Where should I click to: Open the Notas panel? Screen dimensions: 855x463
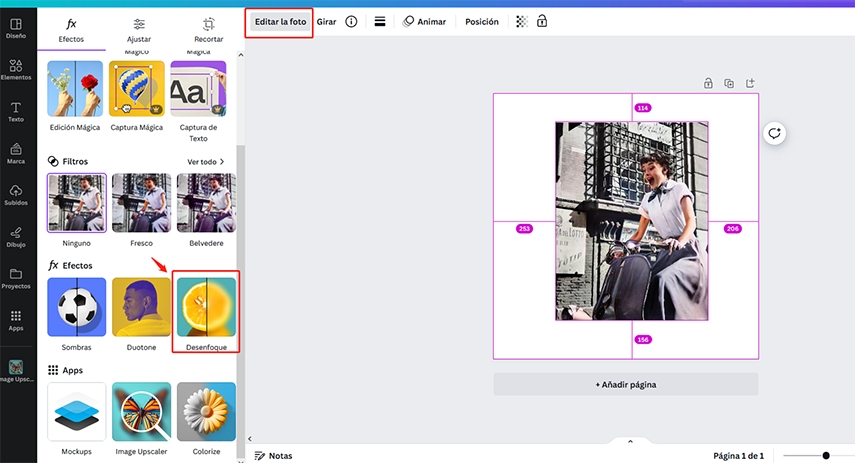click(x=274, y=455)
